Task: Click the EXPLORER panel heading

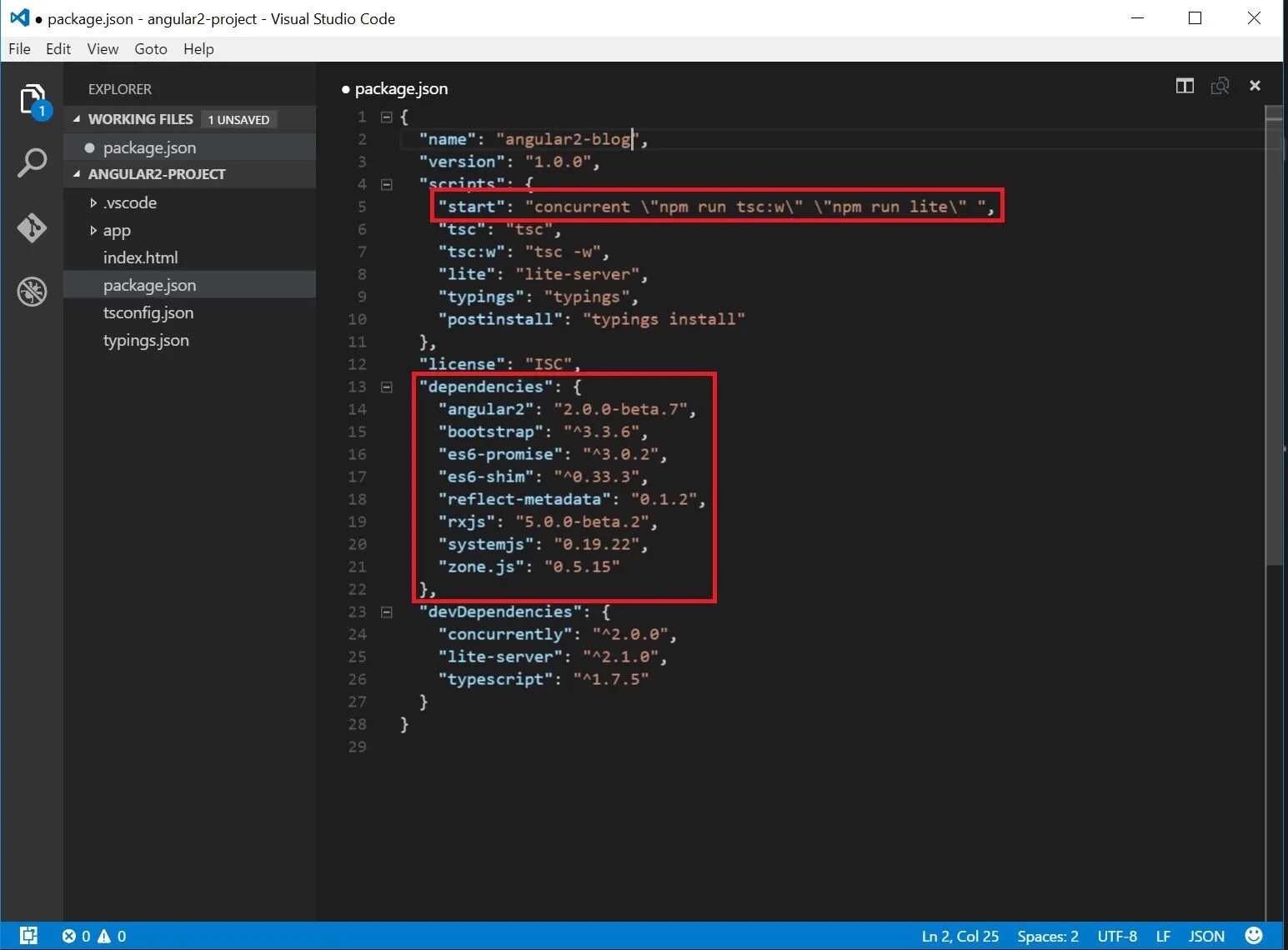Action: click(x=120, y=89)
